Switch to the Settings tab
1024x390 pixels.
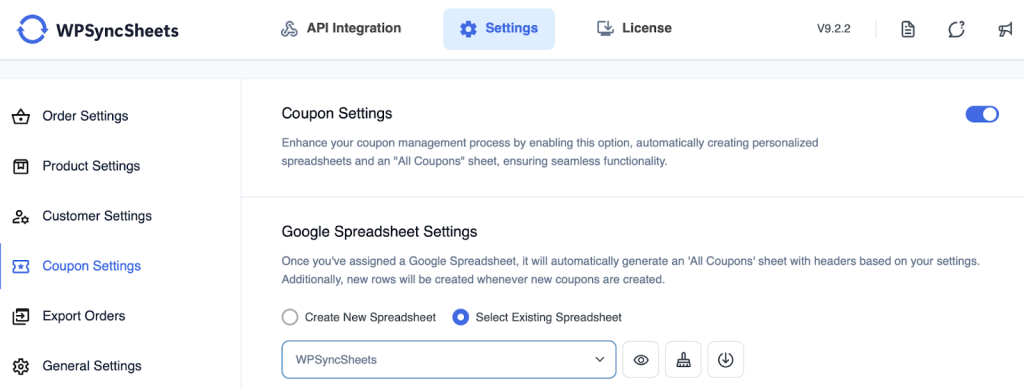pyautogui.click(x=499, y=29)
